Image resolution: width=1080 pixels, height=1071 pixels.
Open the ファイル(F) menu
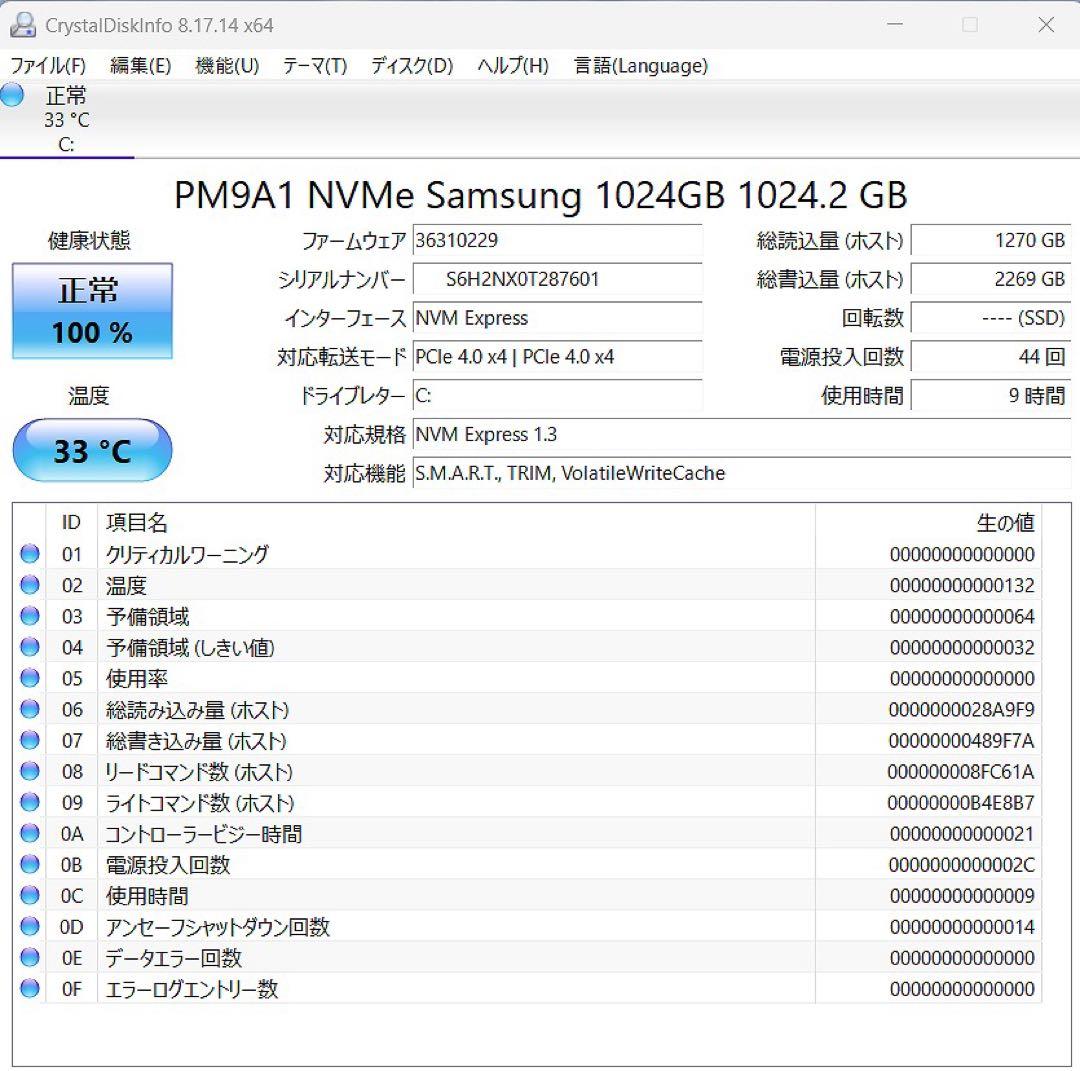click(x=47, y=66)
